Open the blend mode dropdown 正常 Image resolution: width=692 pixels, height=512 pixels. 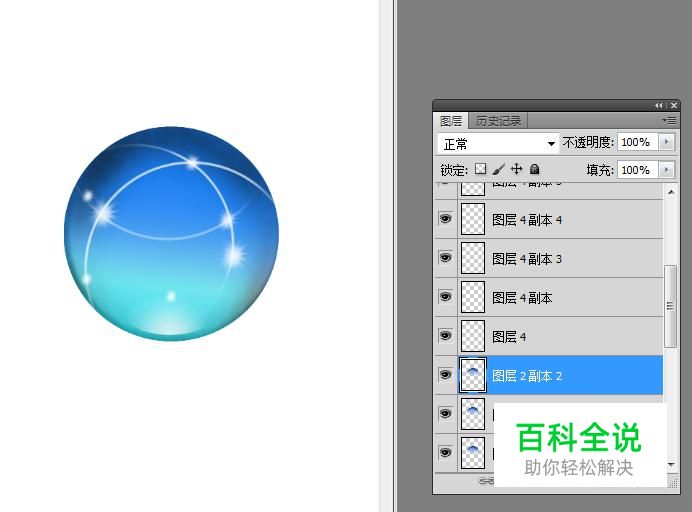498,143
